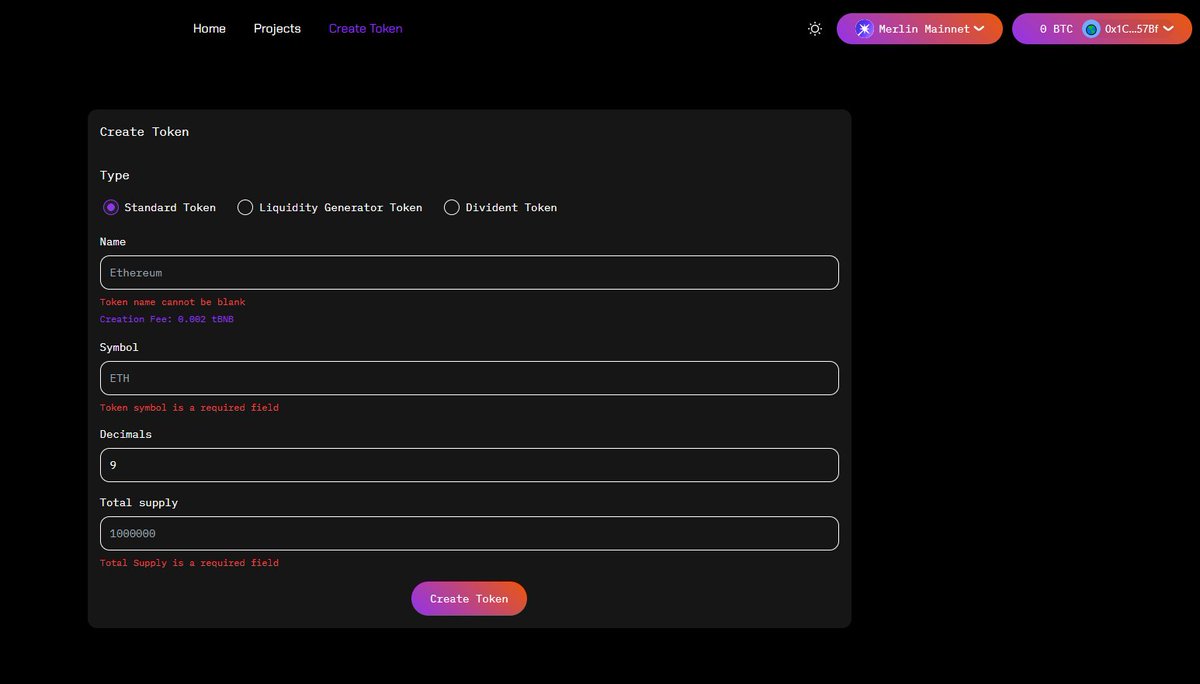Click 'Token symbol is a required field' message
This screenshot has width=1200, height=684.
(189, 408)
